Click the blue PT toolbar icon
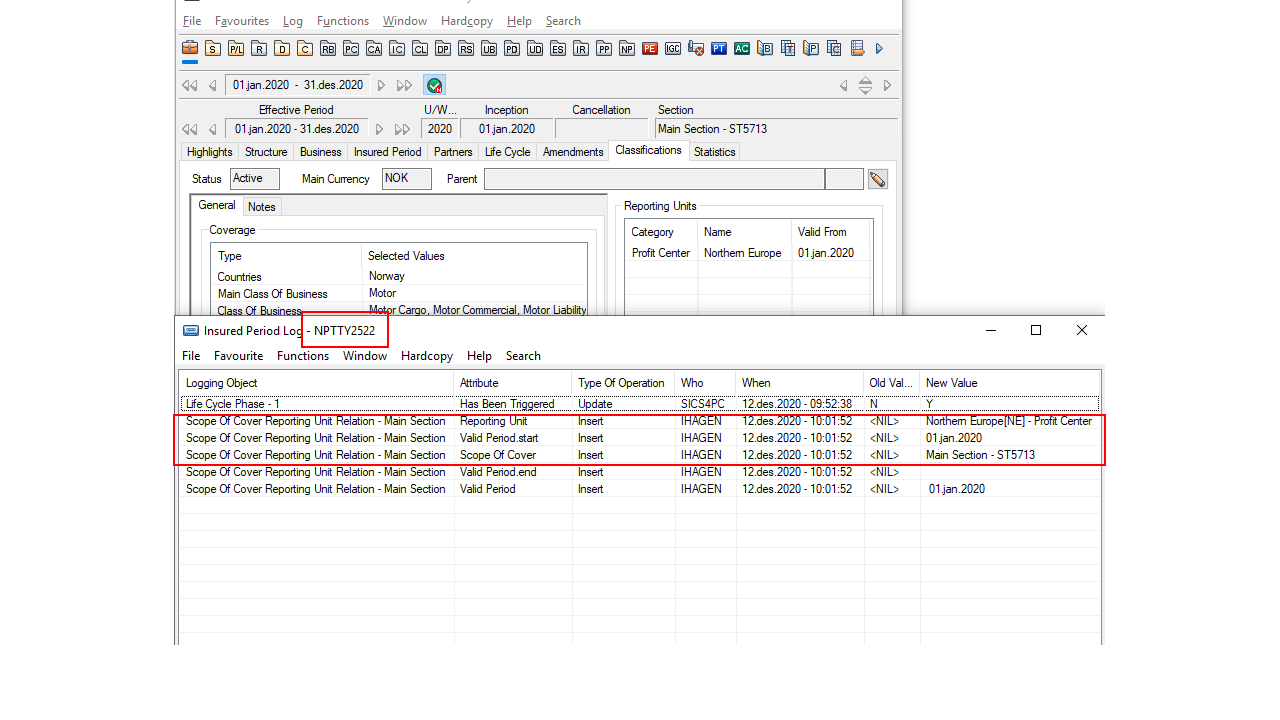This screenshot has width=1280, height=720. (719, 48)
